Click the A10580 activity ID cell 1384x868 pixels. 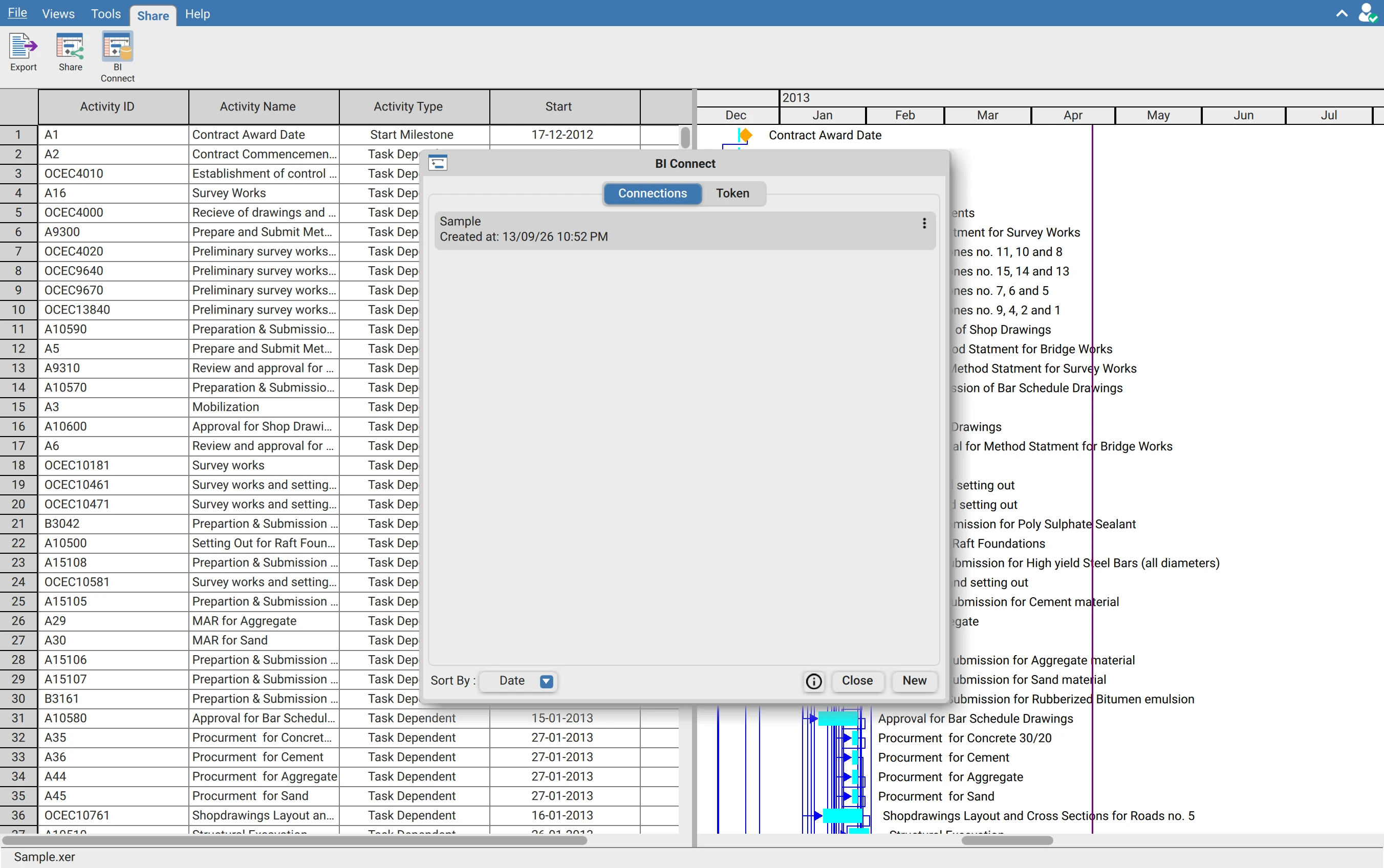(x=113, y=719)
